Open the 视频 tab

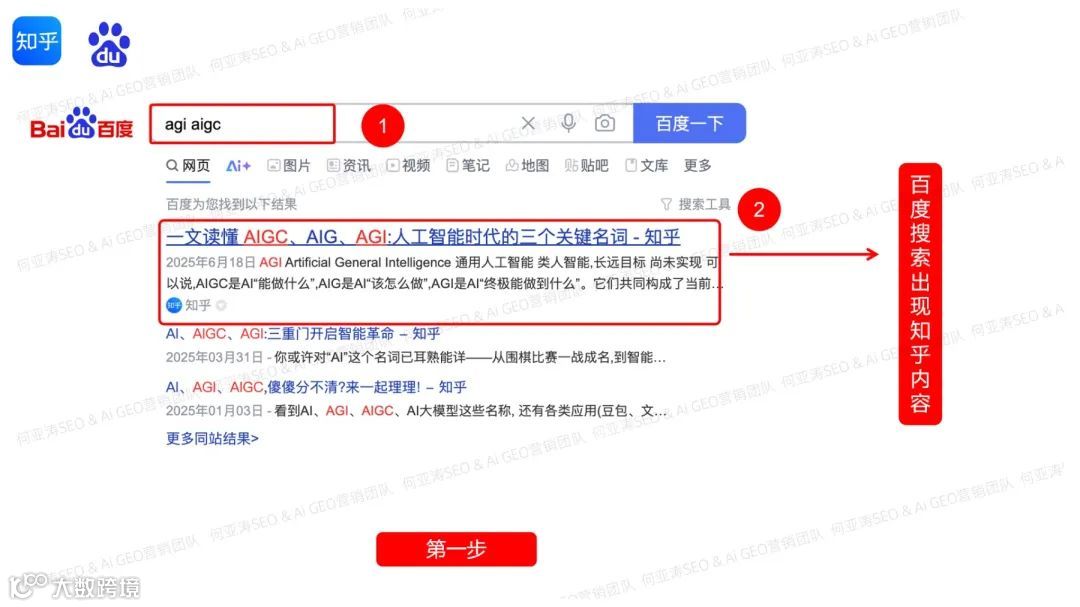click(x=408, y=166)
